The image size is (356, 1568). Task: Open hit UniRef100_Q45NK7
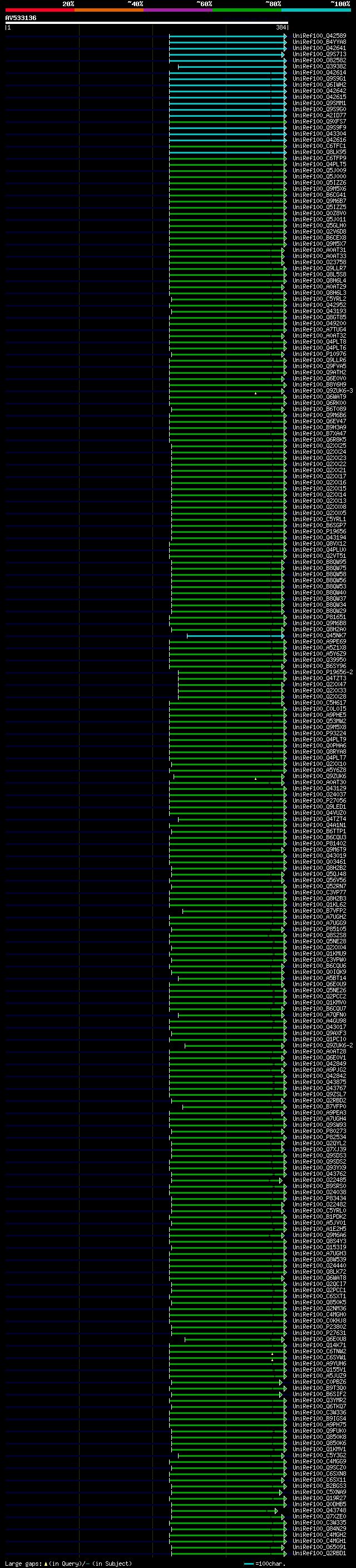tap(319, 635)
